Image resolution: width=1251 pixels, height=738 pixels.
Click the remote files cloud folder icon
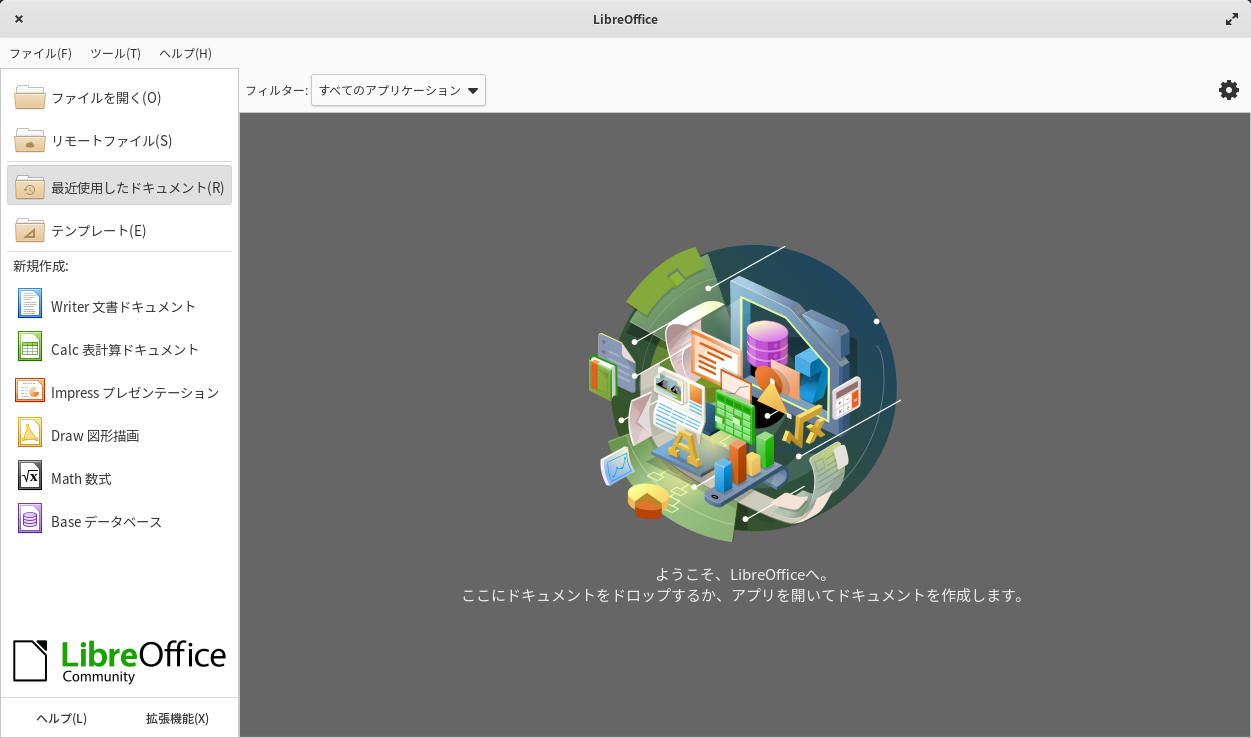30,140
